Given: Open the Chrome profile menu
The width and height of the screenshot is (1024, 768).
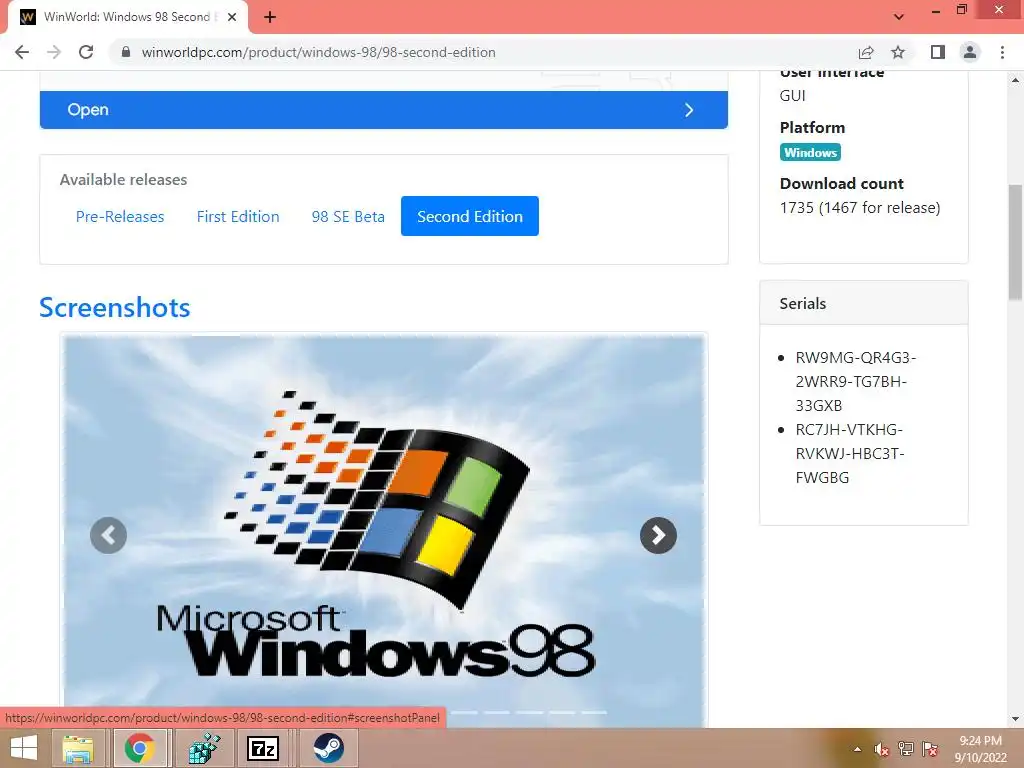Looking at the screenshot, I should [970, 52].
